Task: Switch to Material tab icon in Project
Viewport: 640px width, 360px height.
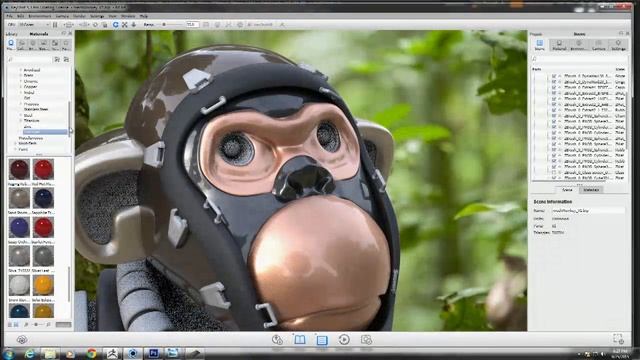Action: click(x=559, y=45)
